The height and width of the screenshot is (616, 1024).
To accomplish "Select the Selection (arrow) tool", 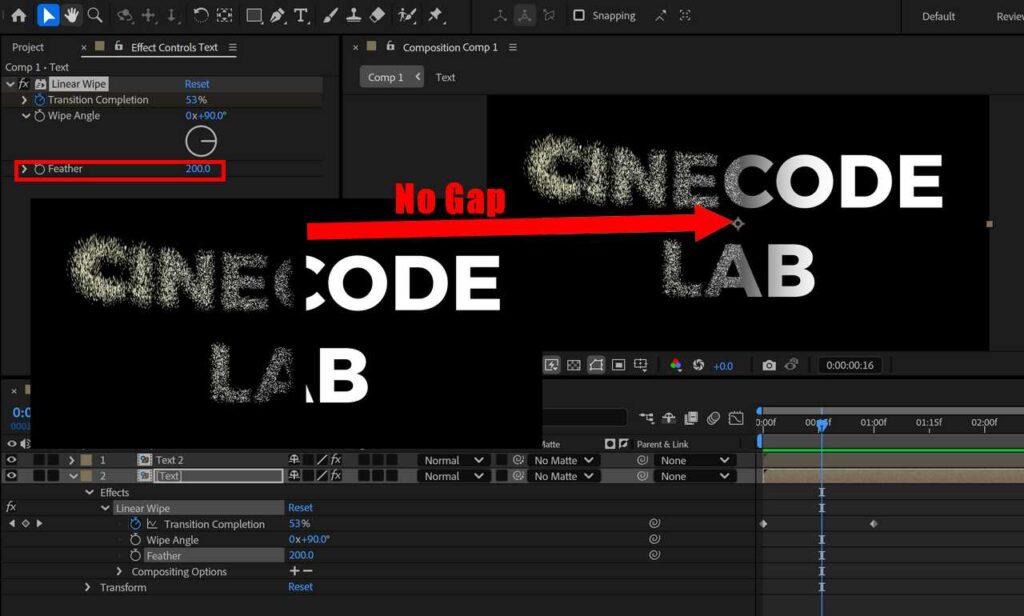I will 48,15.
